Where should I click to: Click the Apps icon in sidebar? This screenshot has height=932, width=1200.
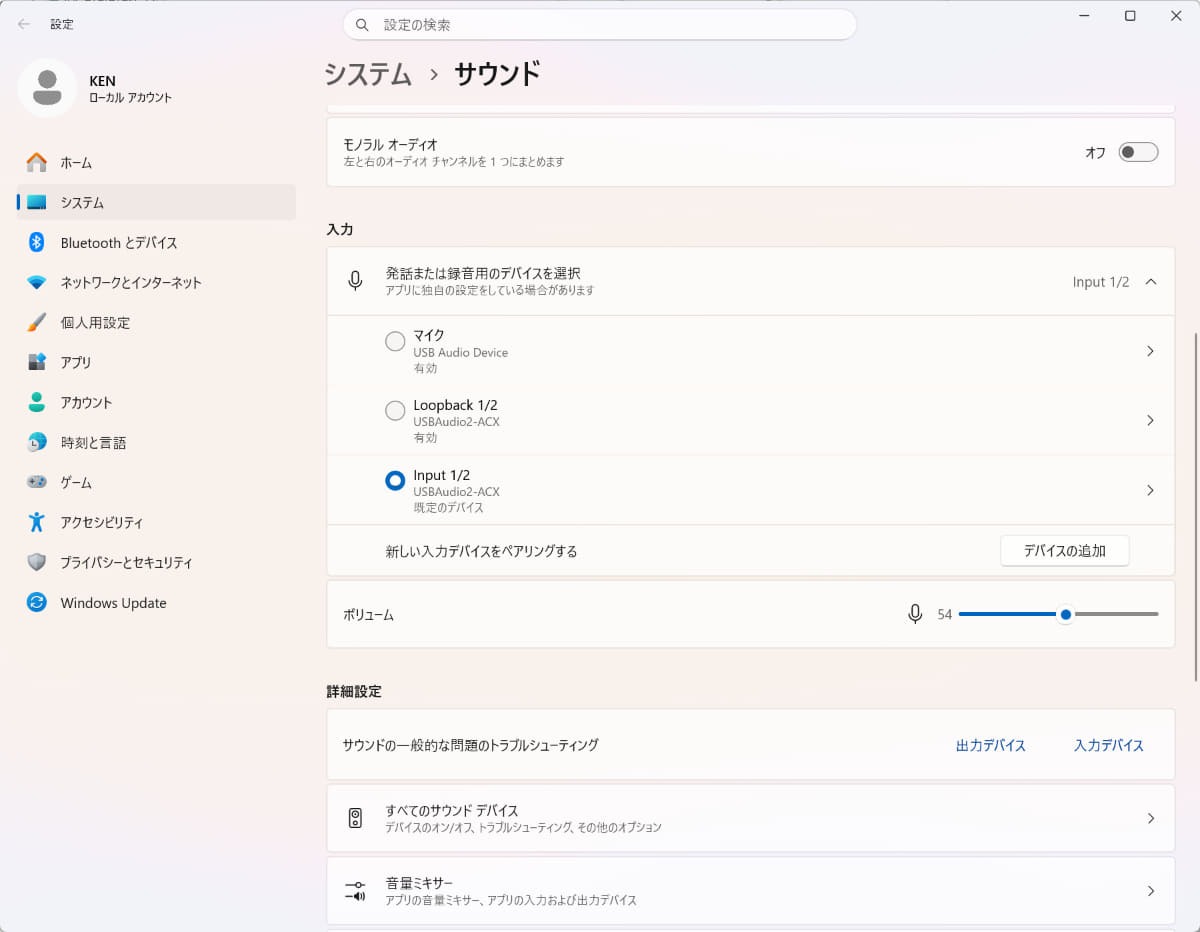(37, 362)
